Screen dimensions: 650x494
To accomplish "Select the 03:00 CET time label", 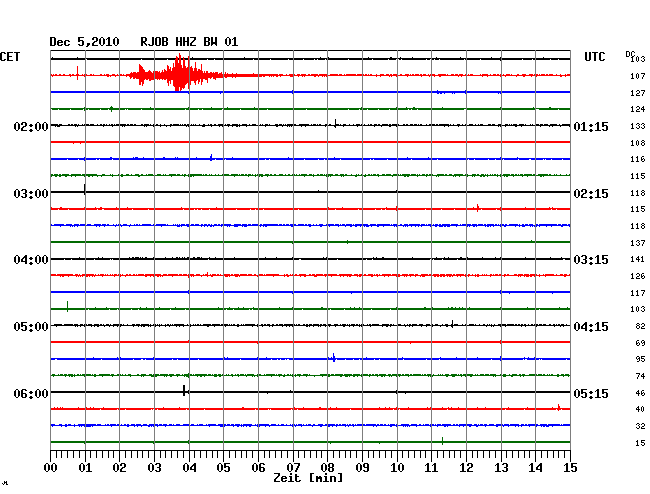I will coord(31,194).
